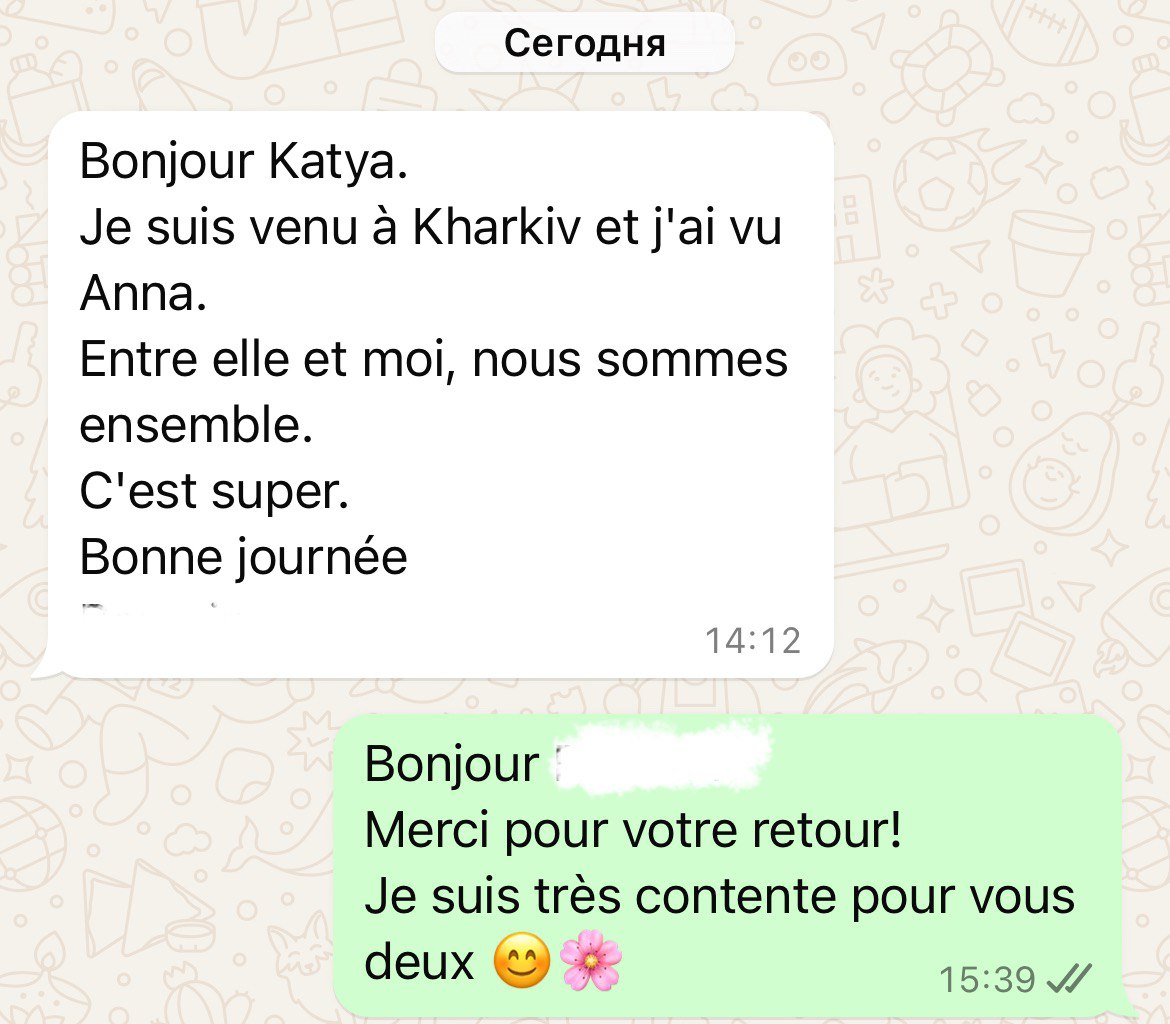Tap 'Je suis très contente' text
Screen dimensions: 1170x1024
click(x=602, y=896)
